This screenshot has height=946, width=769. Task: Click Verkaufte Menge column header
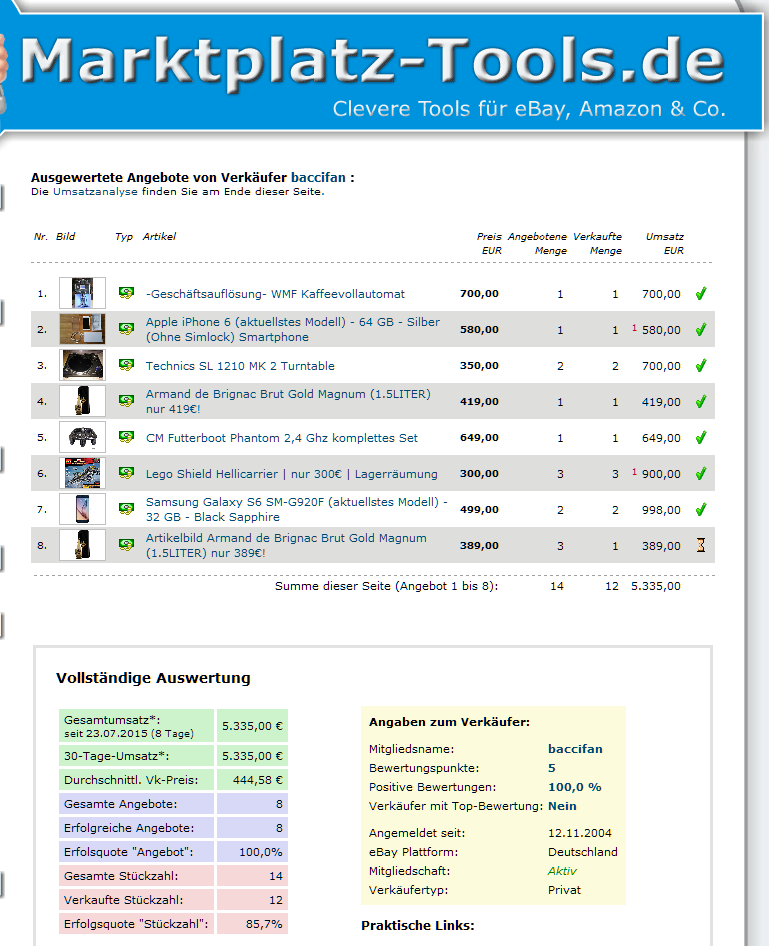pos(597,243)
